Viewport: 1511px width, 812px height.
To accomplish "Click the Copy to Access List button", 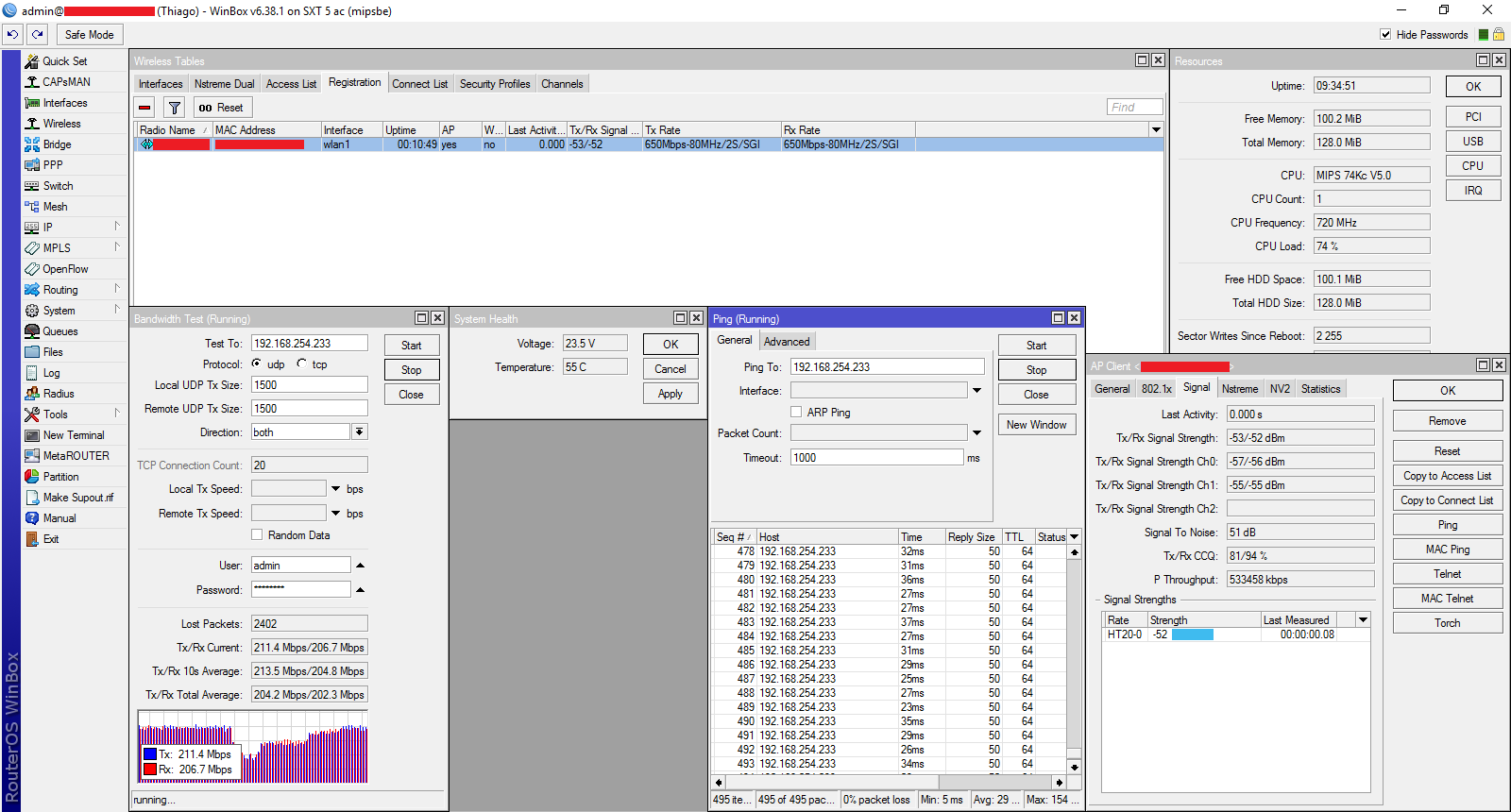I will tap(1447, 476).
